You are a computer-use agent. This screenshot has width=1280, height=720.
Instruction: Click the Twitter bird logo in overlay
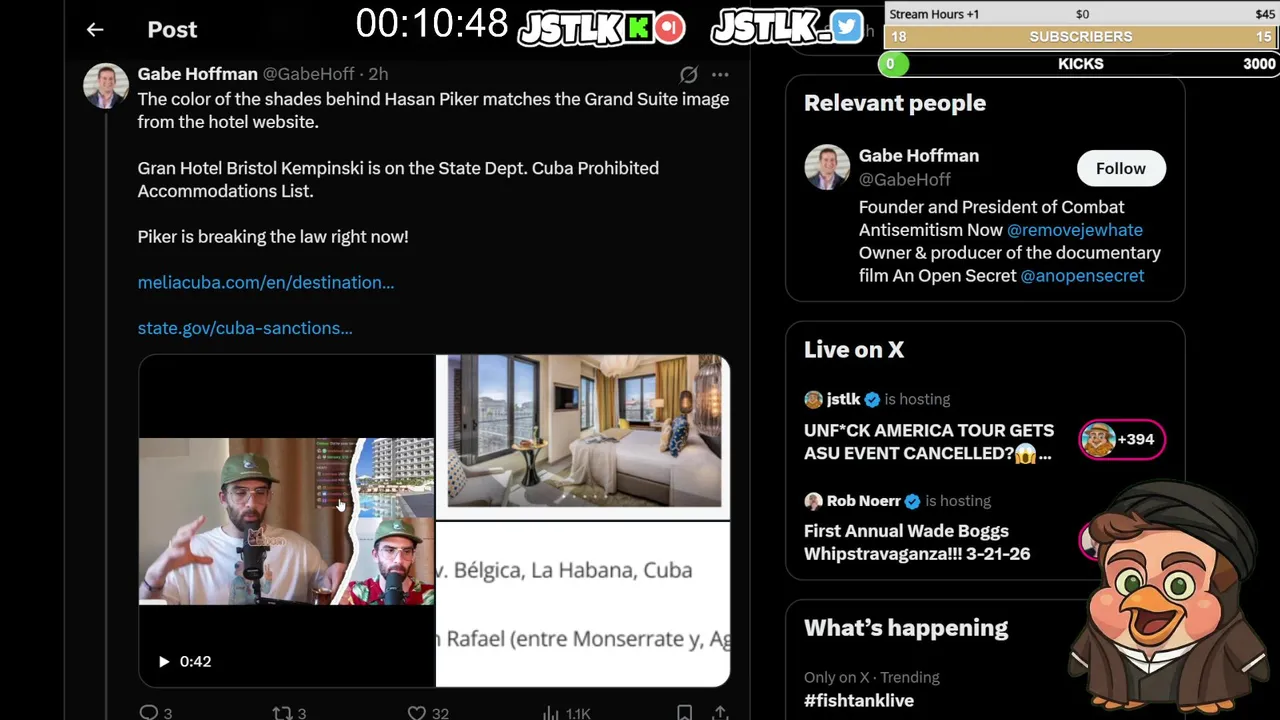pyautogui.click(x=846, y=27)
